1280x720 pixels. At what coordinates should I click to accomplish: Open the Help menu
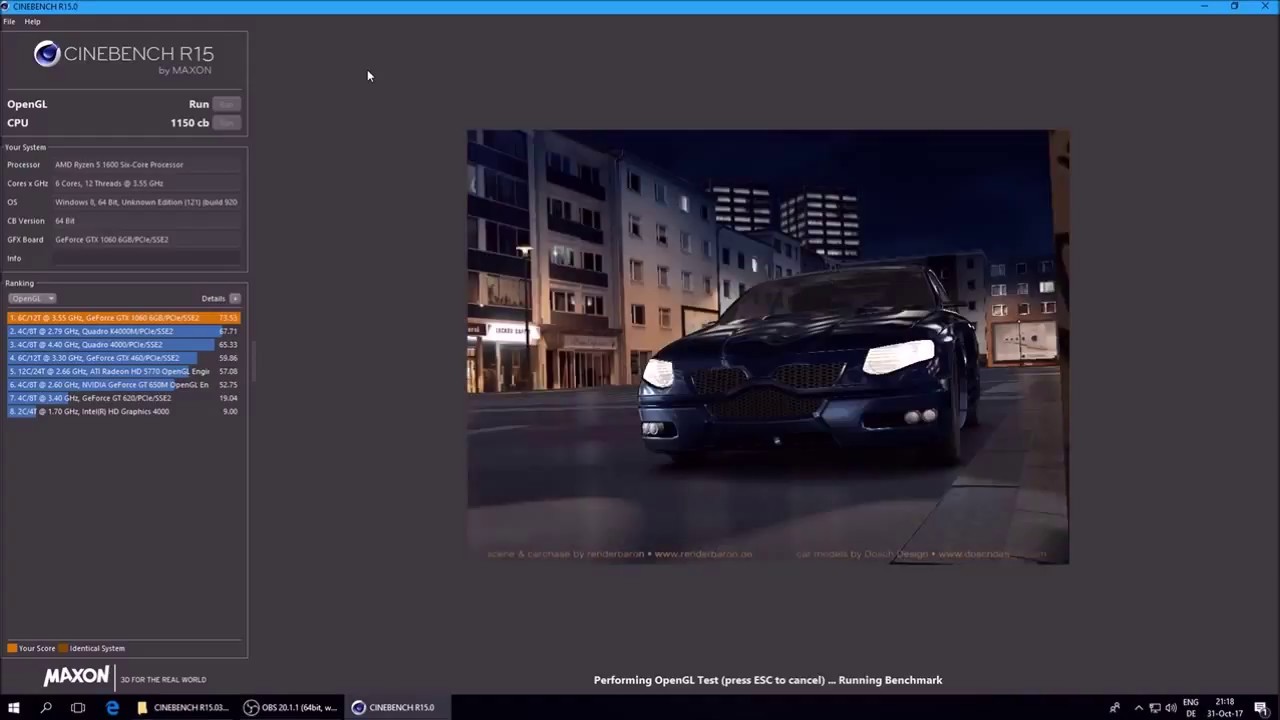click(x=32, y=21)
